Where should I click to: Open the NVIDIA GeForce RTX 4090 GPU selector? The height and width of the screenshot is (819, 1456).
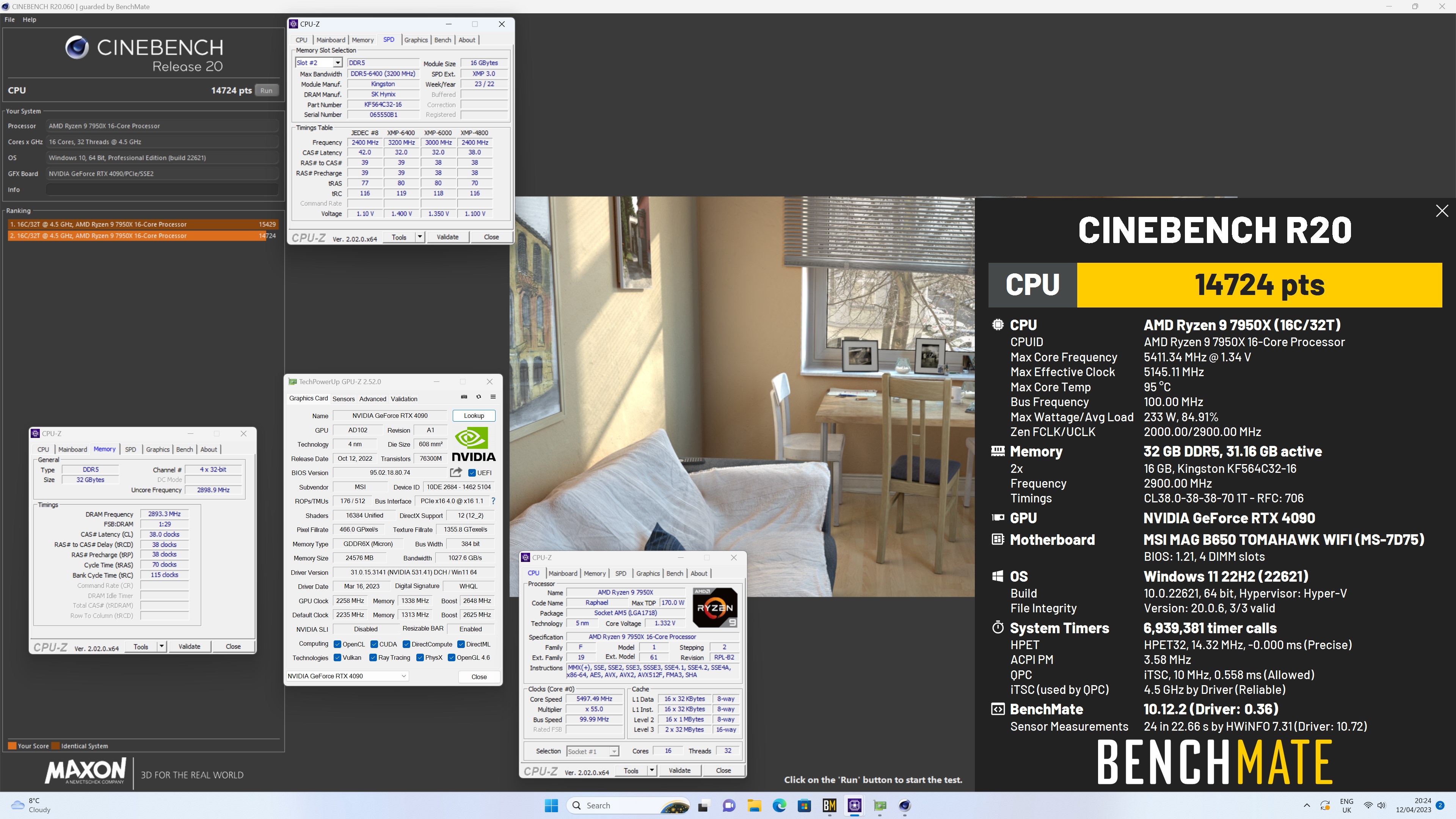click(347, 676)
